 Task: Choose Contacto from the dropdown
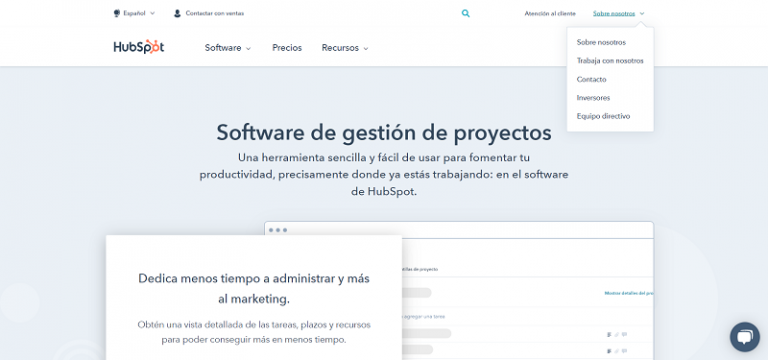pos(591,79)
